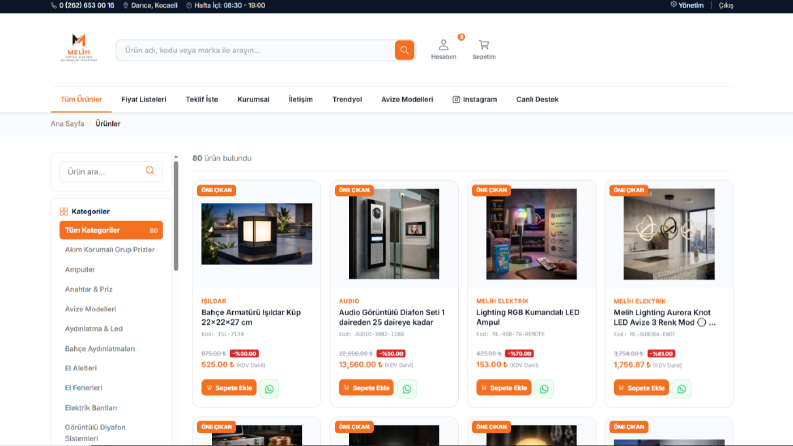
Task: Add Audio Görüntülü Diafon Seti to cart
Action: tap(366, 388)
